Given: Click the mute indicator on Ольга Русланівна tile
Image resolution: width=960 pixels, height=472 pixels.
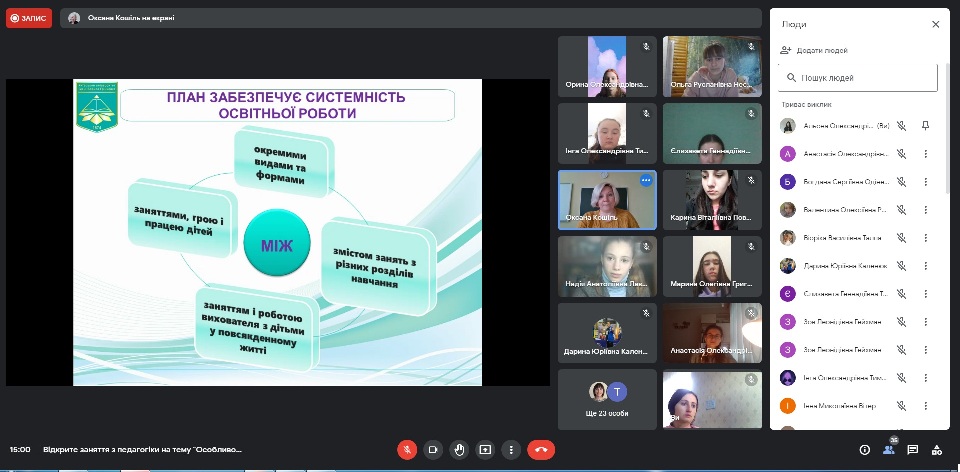Looking at the screenshot, I should 751,47.
